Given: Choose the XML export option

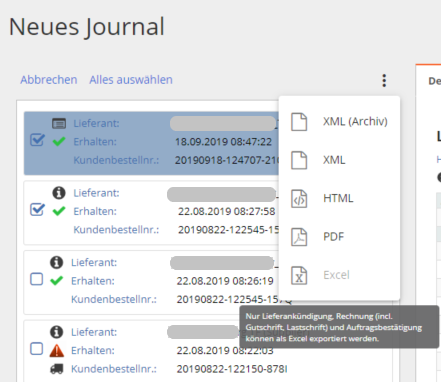Looking at the screenshot, I should [x=339, y=160].
